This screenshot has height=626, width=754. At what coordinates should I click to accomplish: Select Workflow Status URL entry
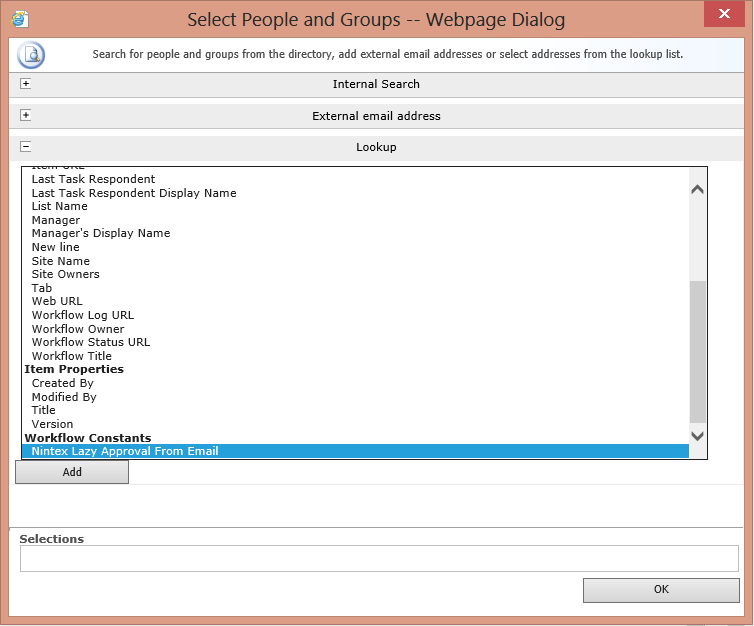91,342
